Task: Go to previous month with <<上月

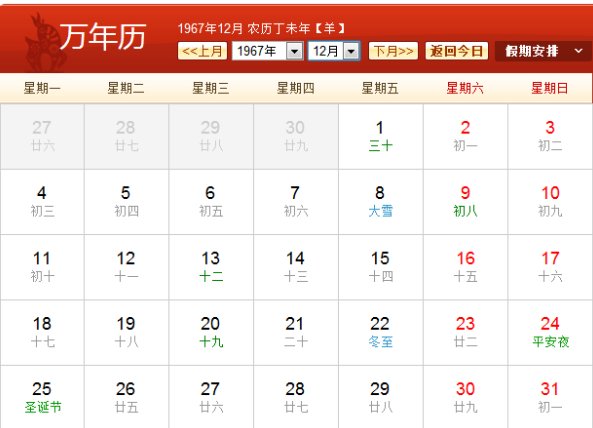Action: click(x=202, y=51)
